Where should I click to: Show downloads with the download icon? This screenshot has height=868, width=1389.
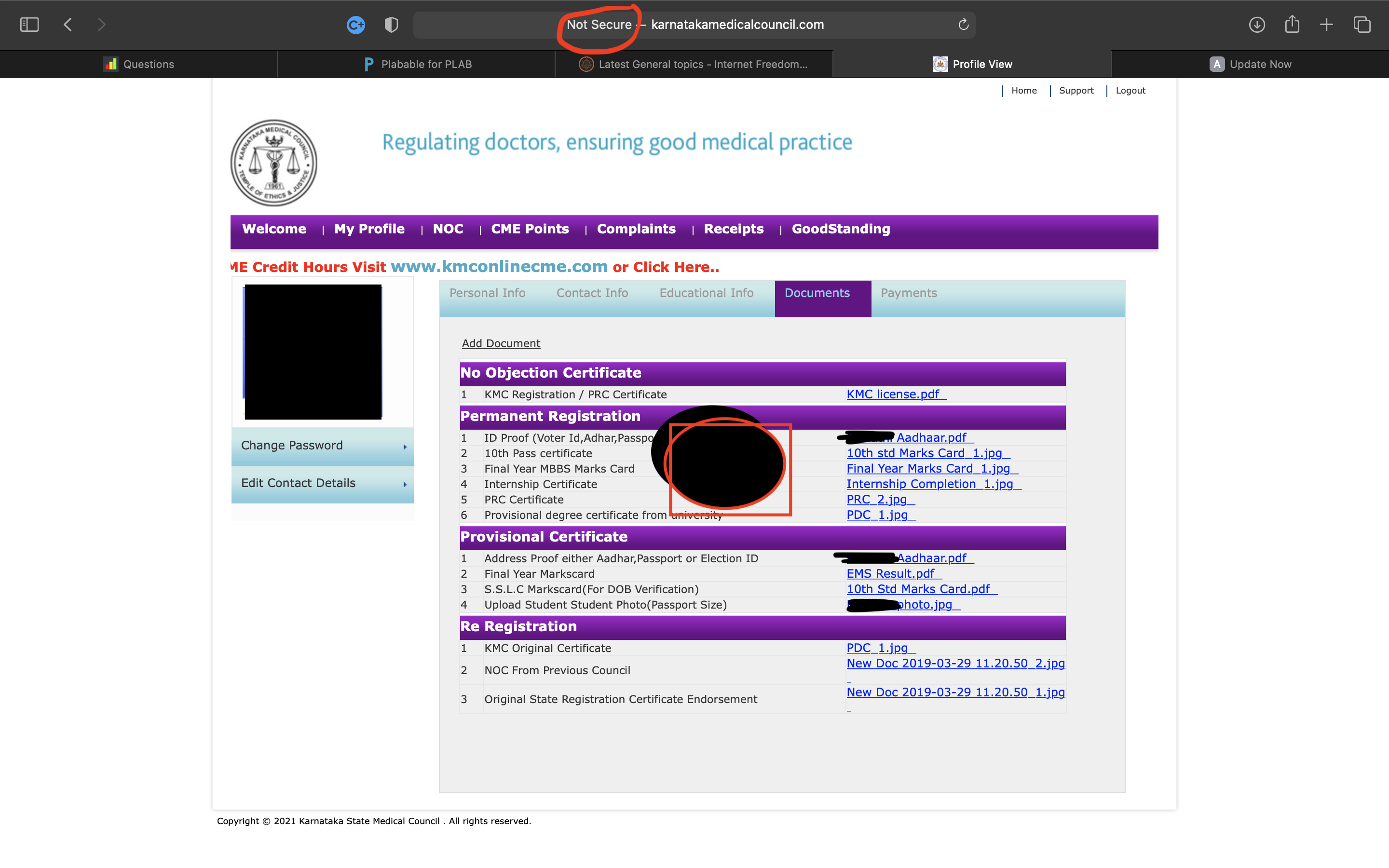[1256, 25]
